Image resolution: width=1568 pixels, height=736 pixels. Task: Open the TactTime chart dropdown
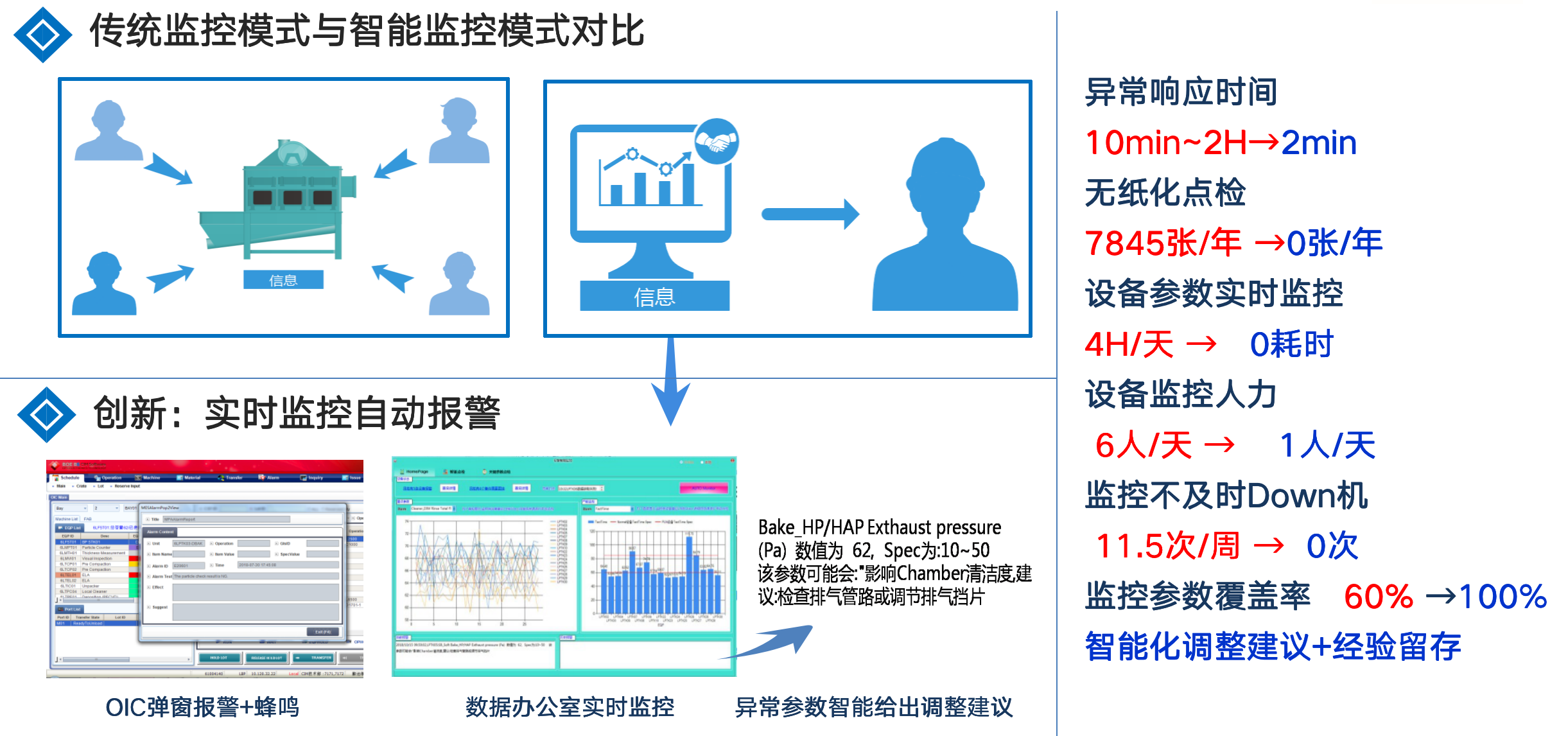pos(613,509)
